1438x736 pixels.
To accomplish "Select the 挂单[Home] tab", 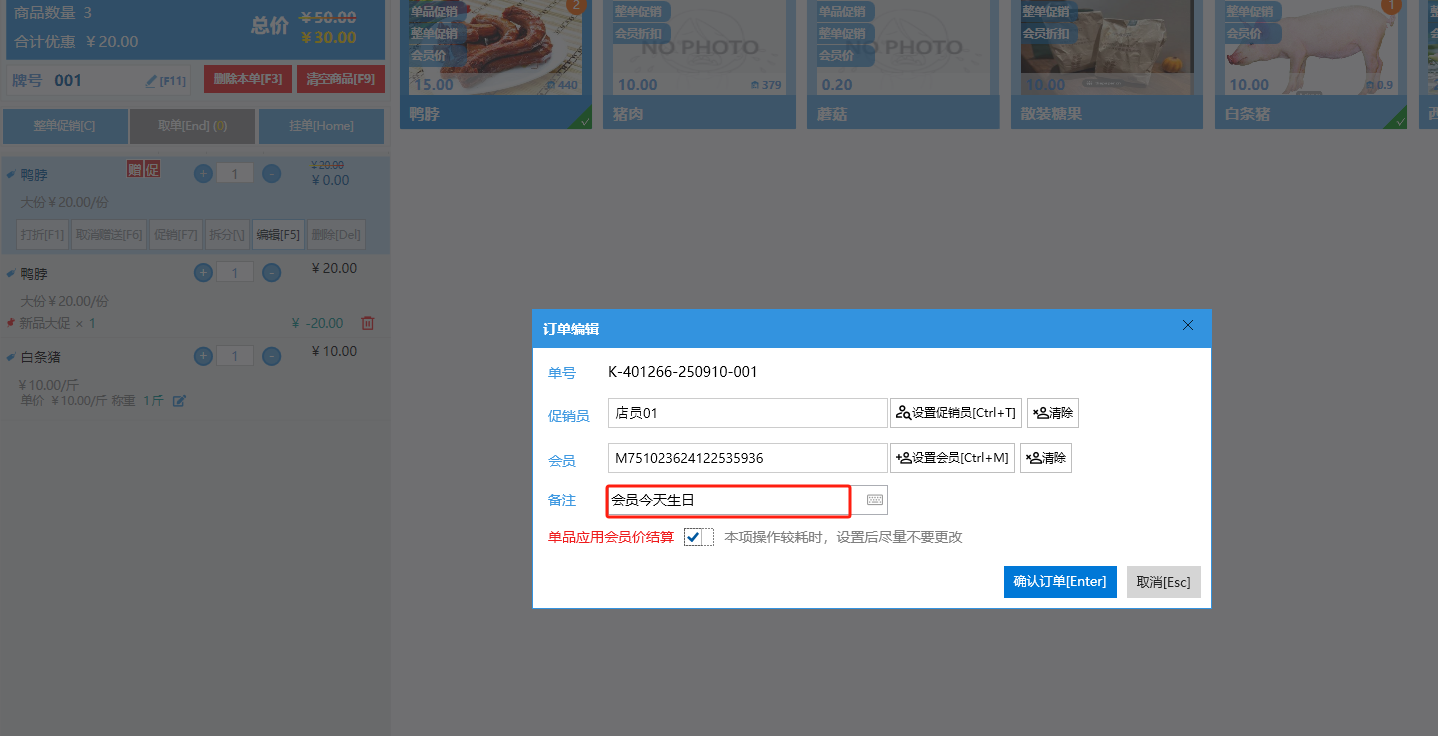I will (x=321, y=127).
